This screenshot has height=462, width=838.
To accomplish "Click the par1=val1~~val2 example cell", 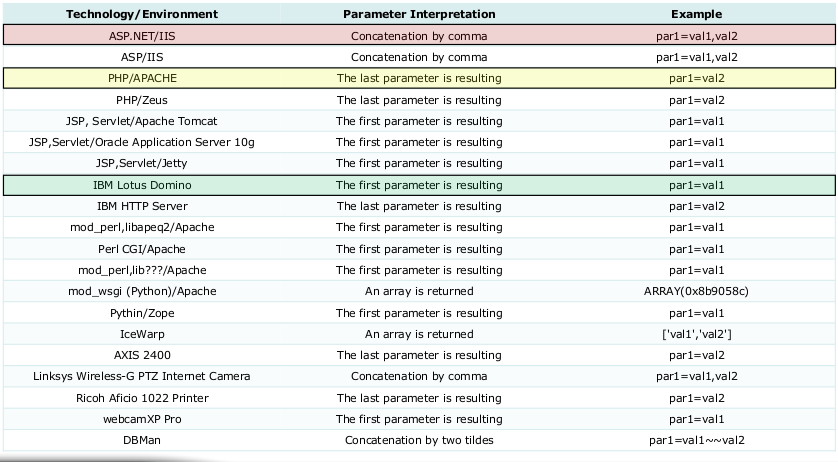I will point(697,440).
